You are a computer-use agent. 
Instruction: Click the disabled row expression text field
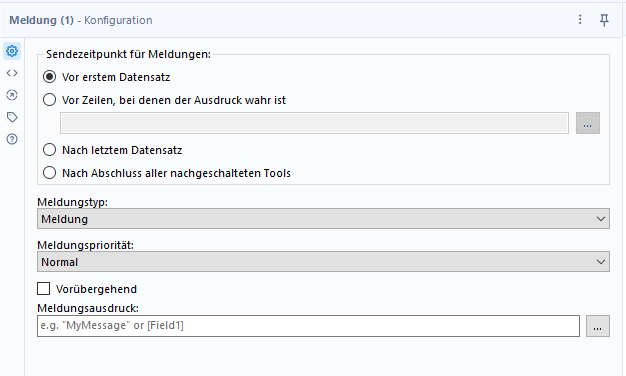[314, 123]
